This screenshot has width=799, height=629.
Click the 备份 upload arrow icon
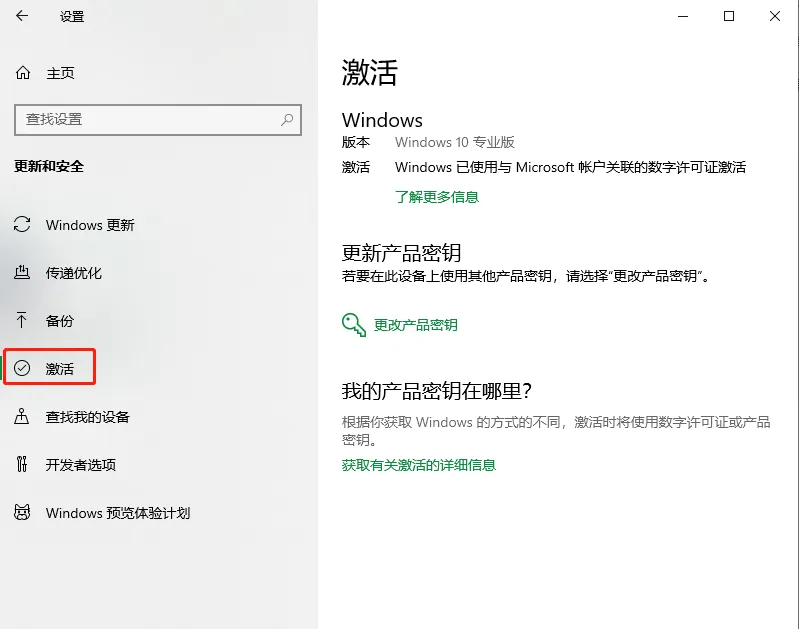21,320
